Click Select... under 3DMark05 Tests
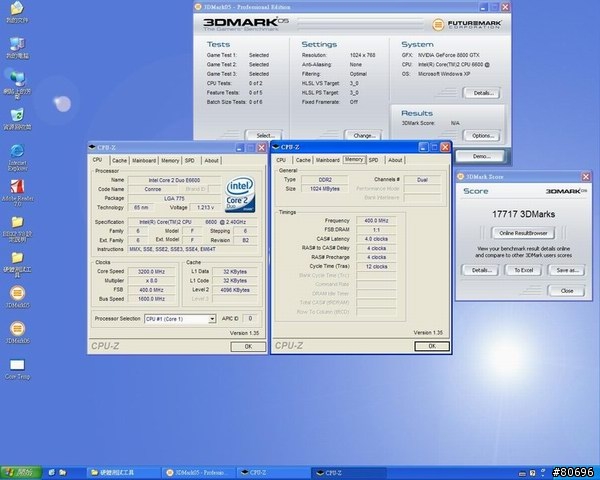Image resolution: width=600 pixels, height=480 pixels. (x=265, y=135)
